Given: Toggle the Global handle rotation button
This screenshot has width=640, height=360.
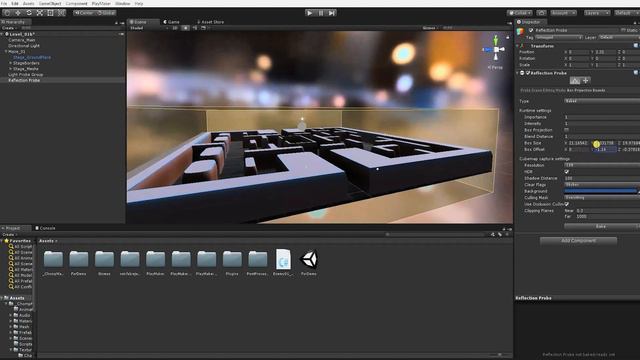Looking at the screenshot, I should click(107, 13).
